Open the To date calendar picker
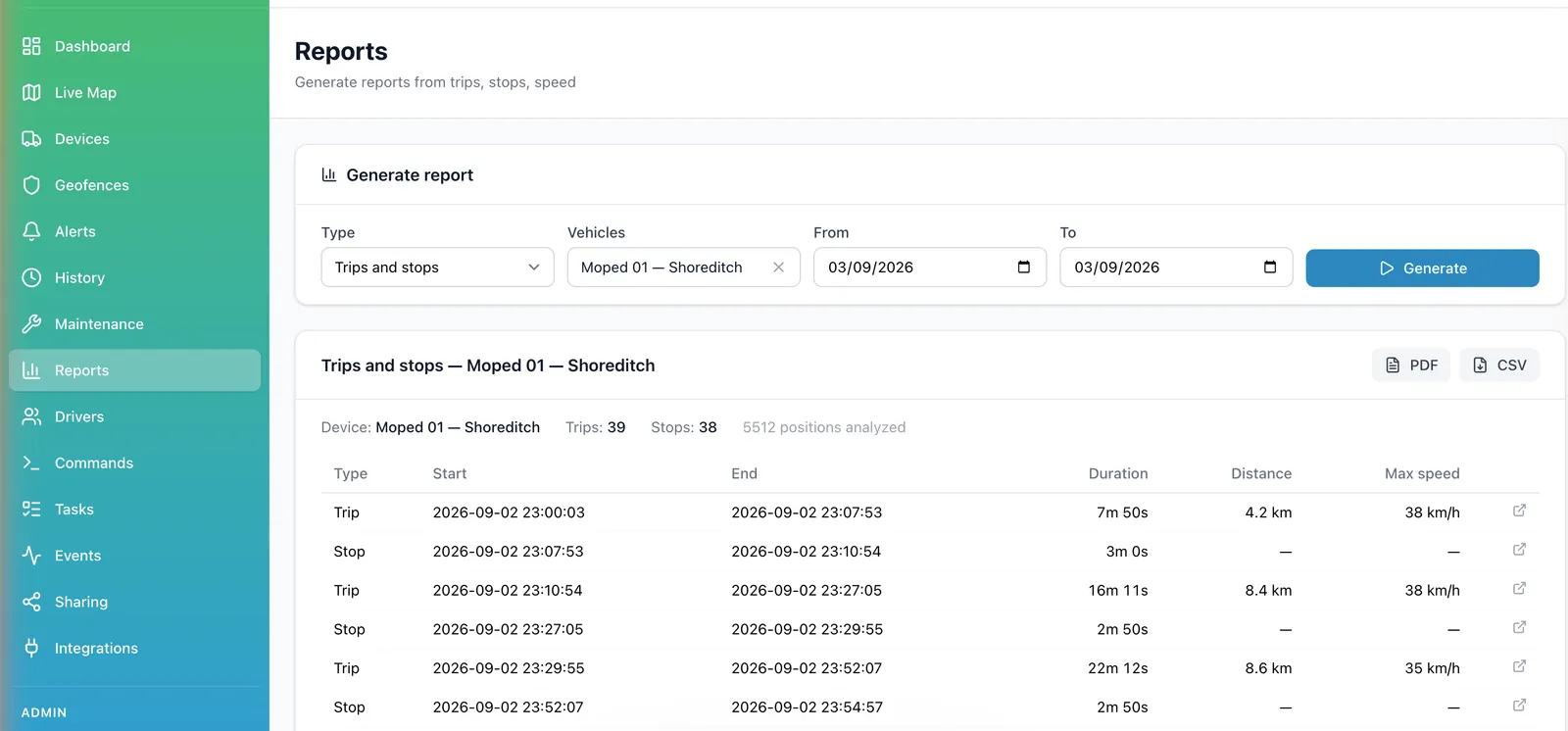 [x=1270, y=268]
